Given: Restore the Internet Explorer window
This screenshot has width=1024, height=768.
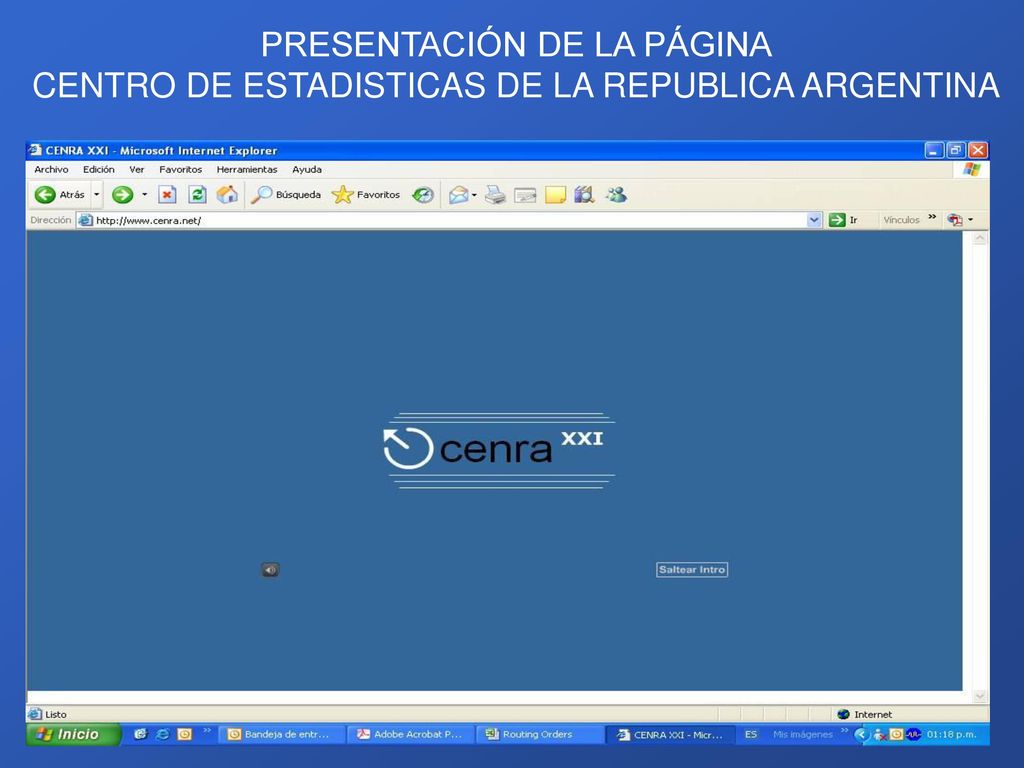Looking at the screenshot, I should coord(955,150).
